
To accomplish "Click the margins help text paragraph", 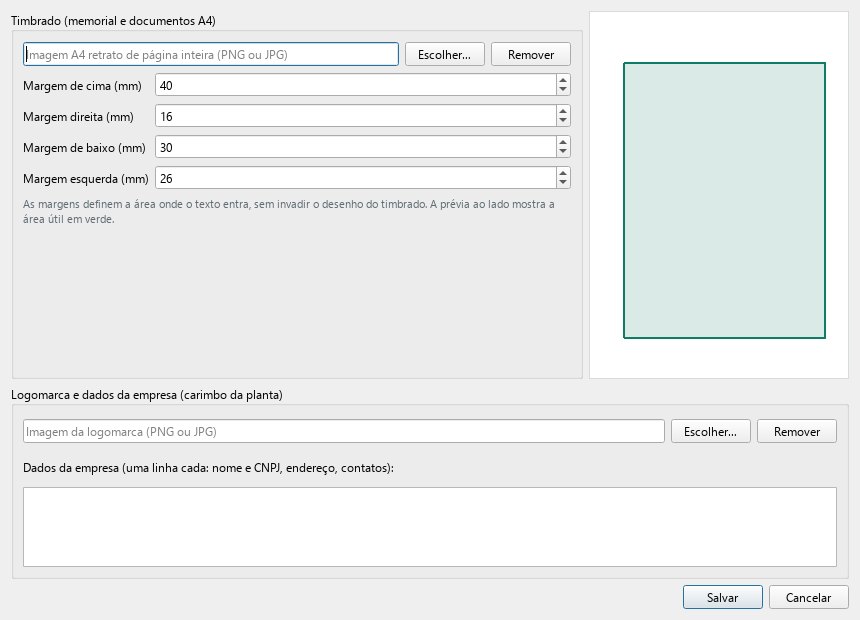I will coord(289,211).
